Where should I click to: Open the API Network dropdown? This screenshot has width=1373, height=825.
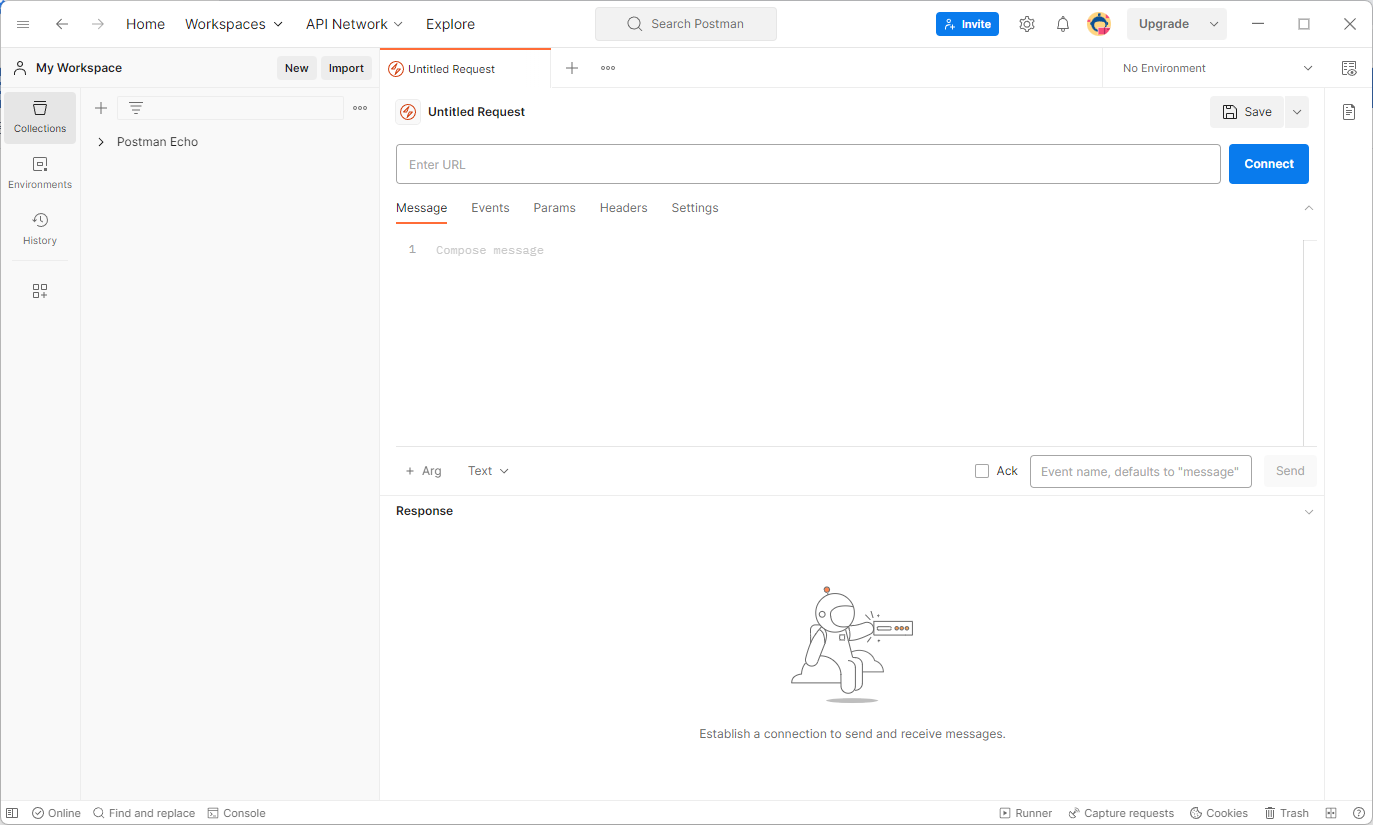pyautogui.click(x=354, y=24)
